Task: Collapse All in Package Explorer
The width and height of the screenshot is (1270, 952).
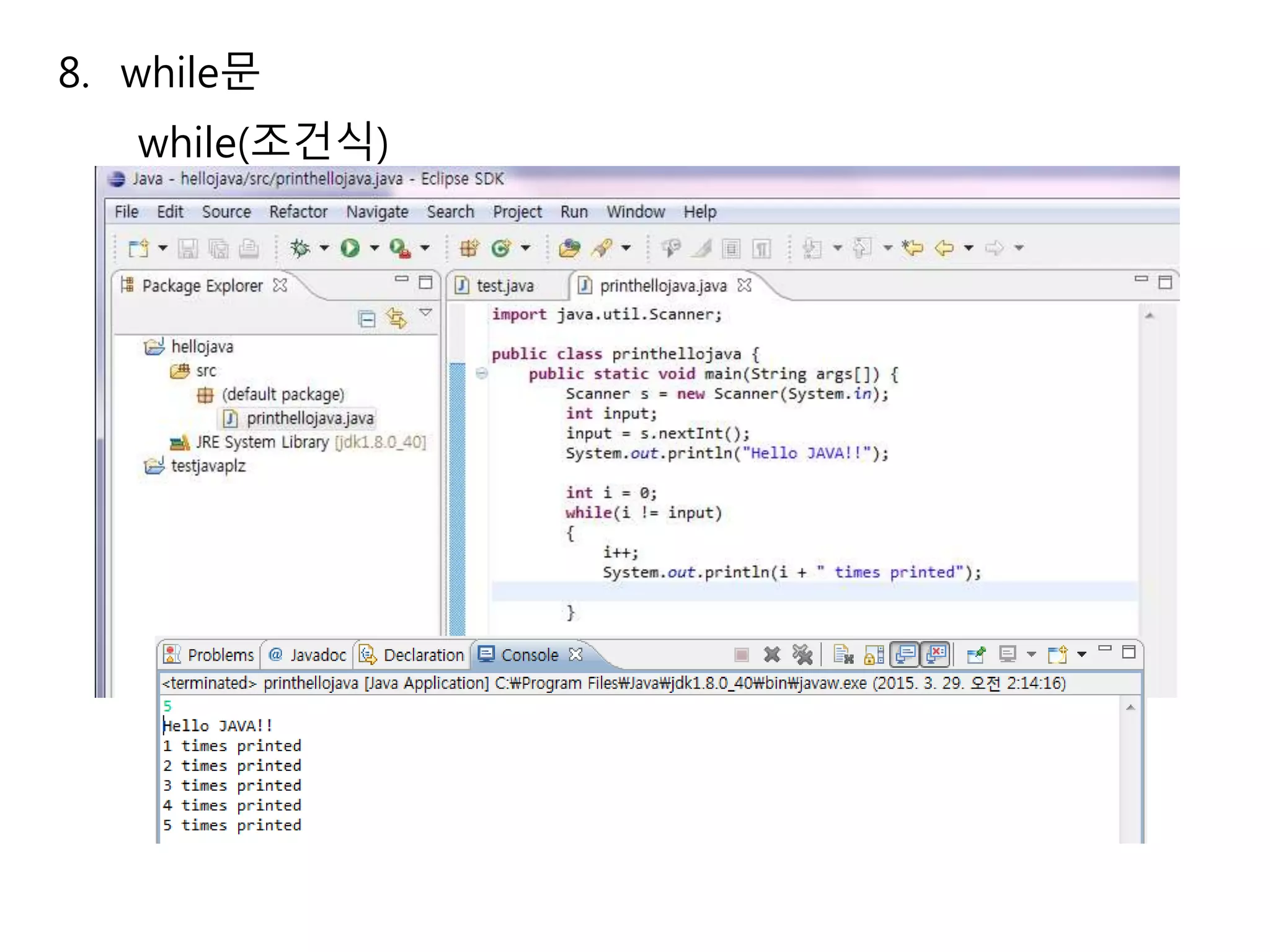Action: click(x=367, y=319)
